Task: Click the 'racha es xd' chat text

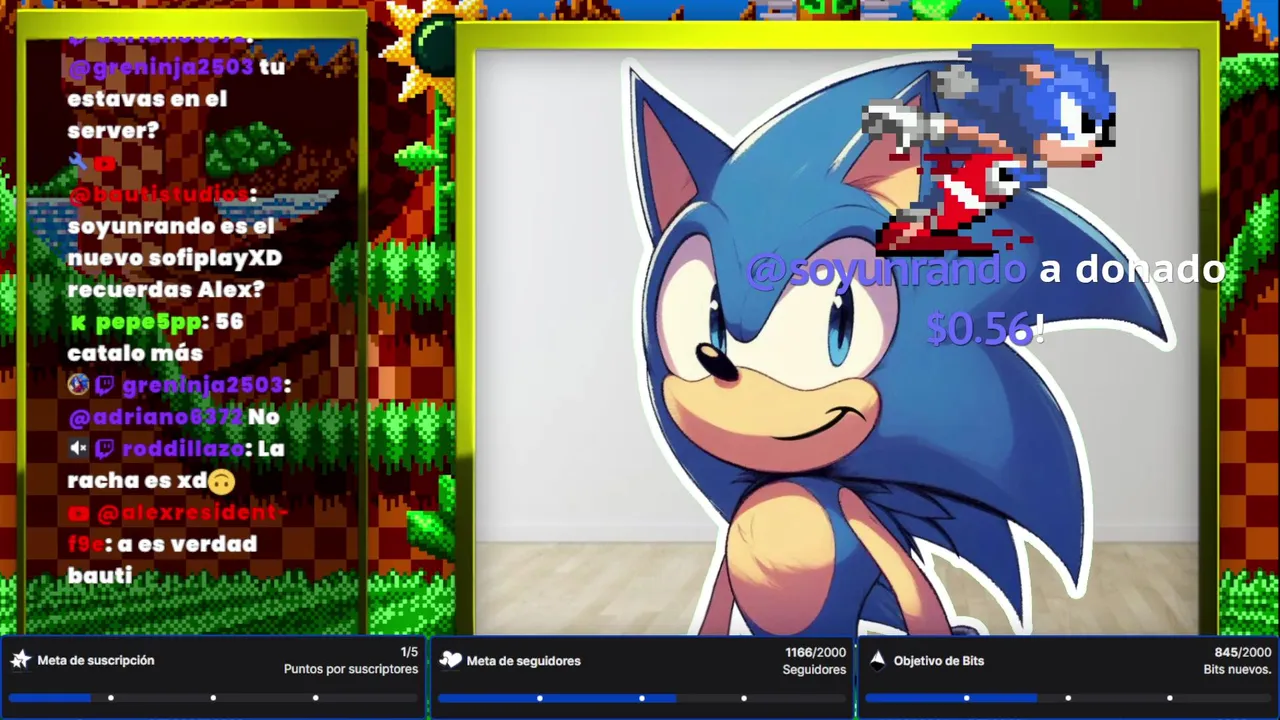Action: coord(137,481)
